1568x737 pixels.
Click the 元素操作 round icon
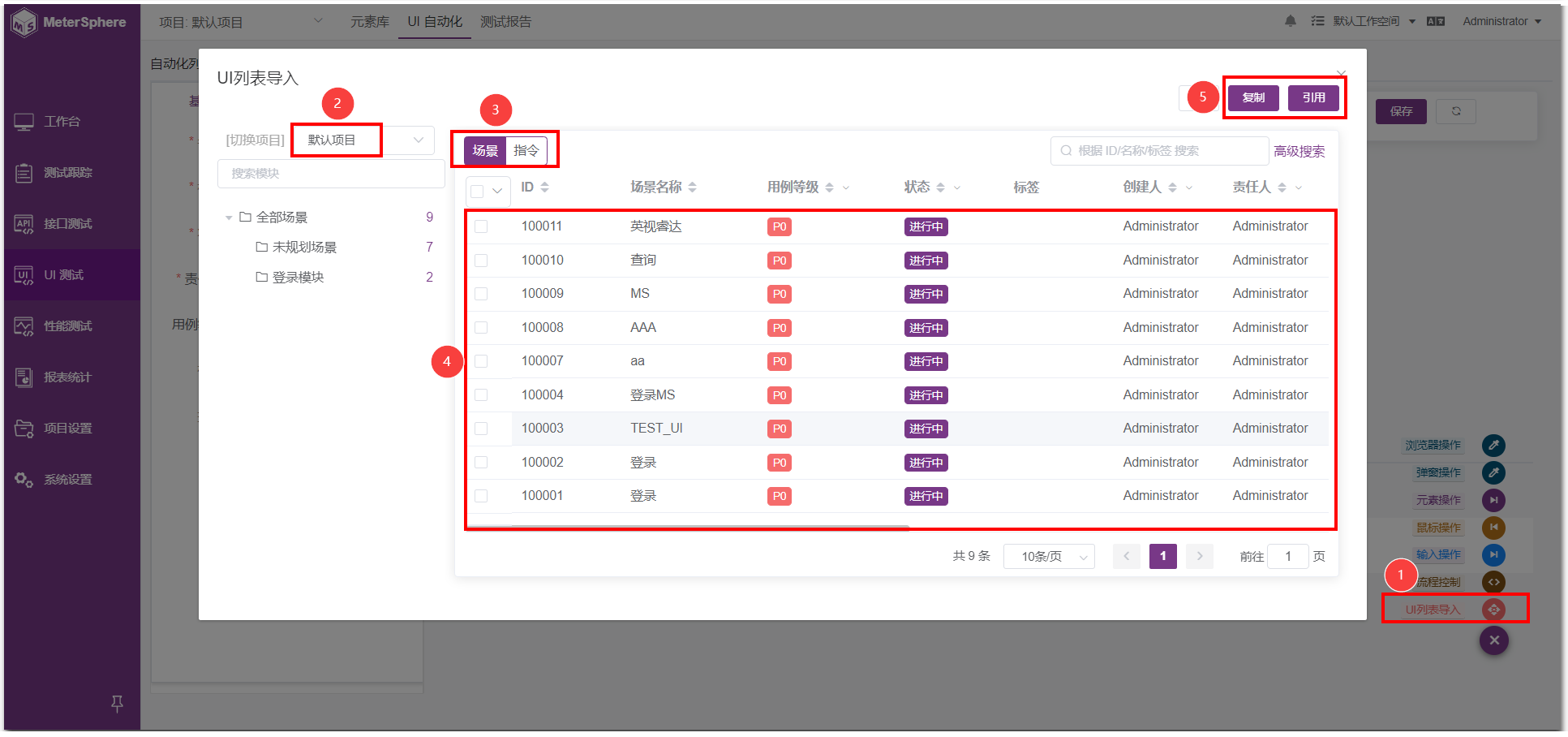[x=1493, y=500]
